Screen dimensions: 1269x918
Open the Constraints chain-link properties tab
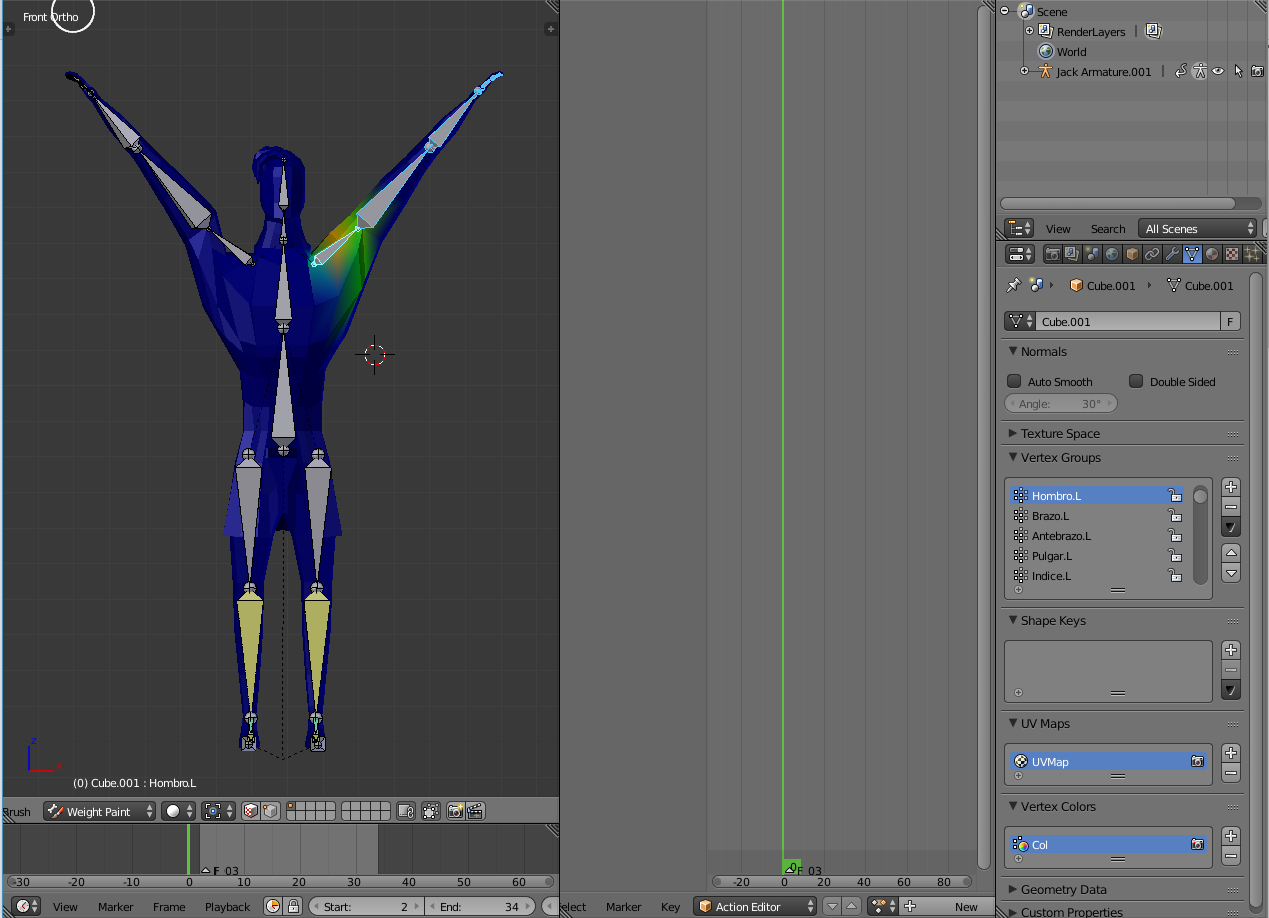[1152, 255]
